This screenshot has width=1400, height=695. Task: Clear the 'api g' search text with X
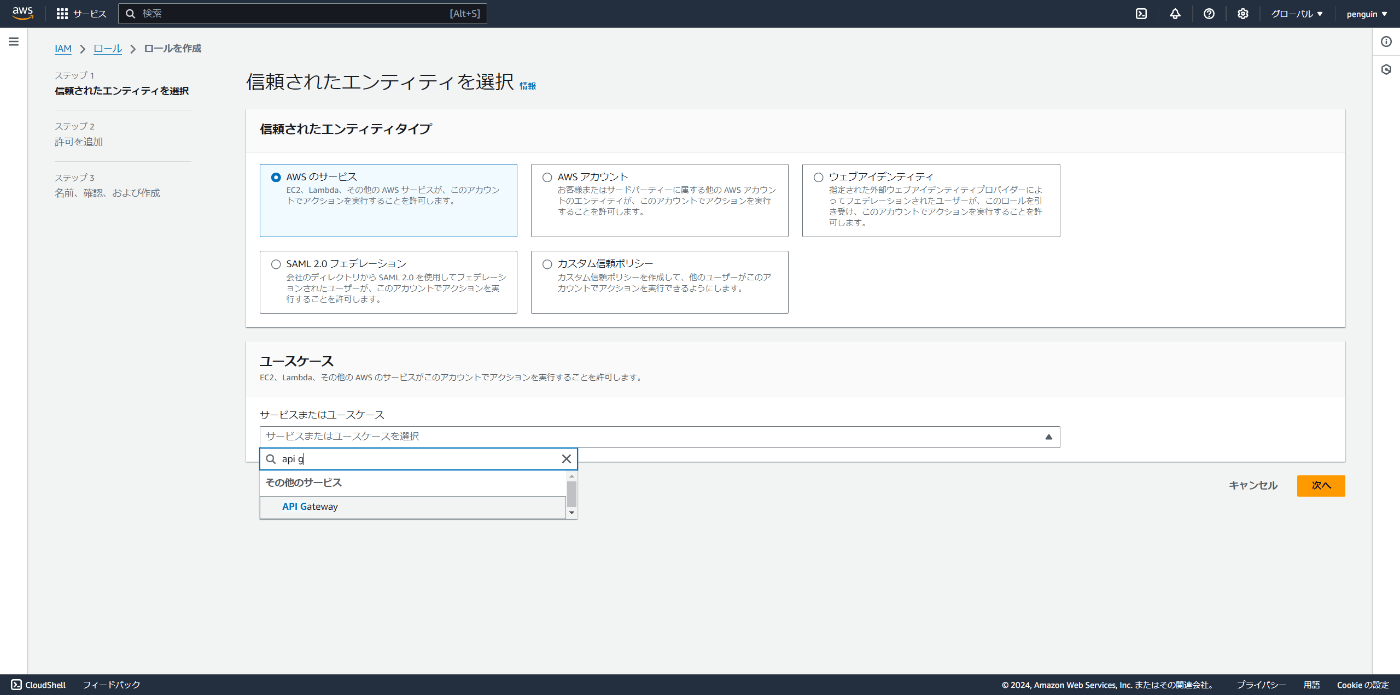point(566,459)
